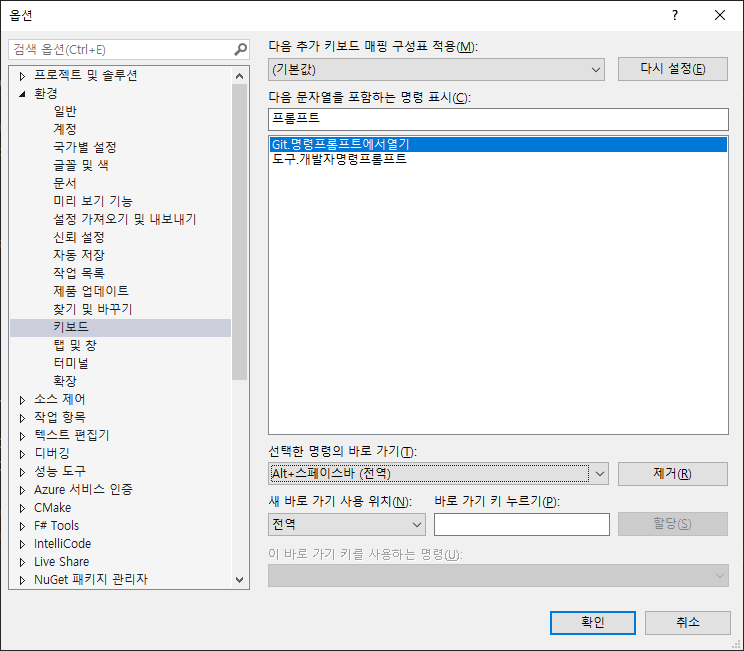Viewport: 744px width, 651px height.
Task: Select the 확장 item
Action: [65, 381]
